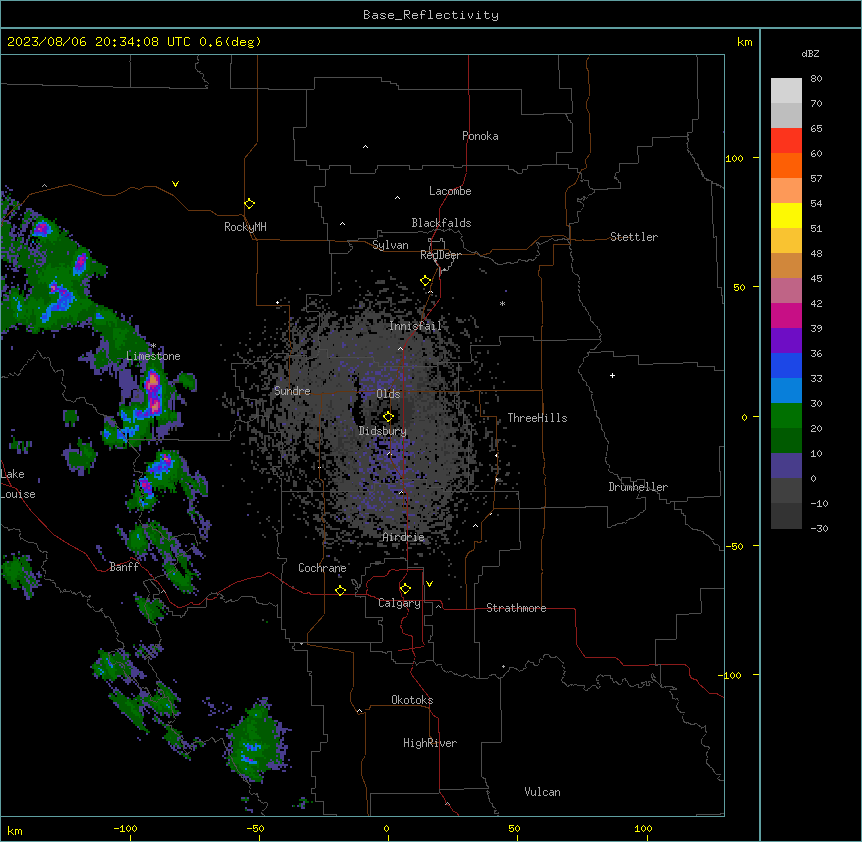Click the Sylvan town label
862x842 pixels.
click(x=390, y=245)
